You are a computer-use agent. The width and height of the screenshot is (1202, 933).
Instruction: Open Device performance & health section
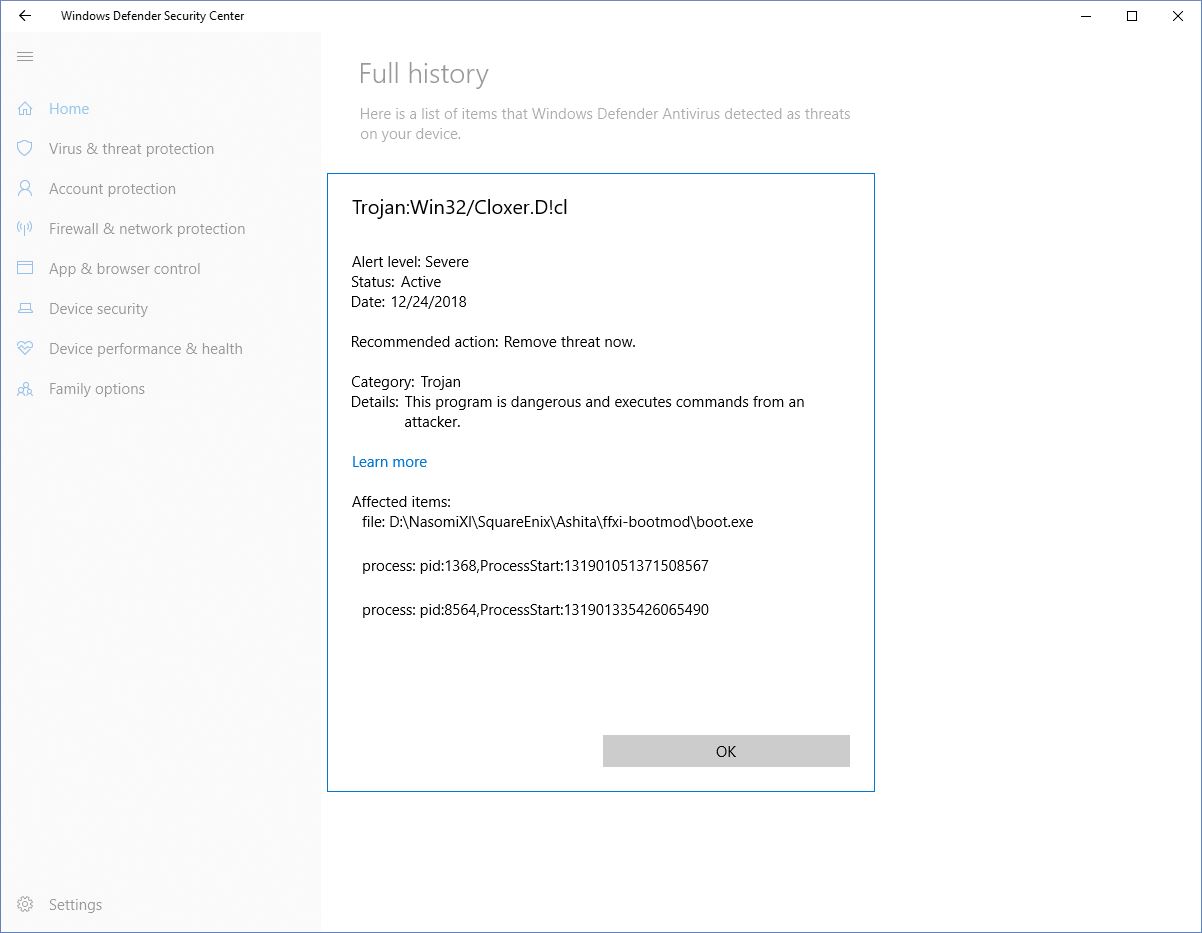tap(146, 349)
